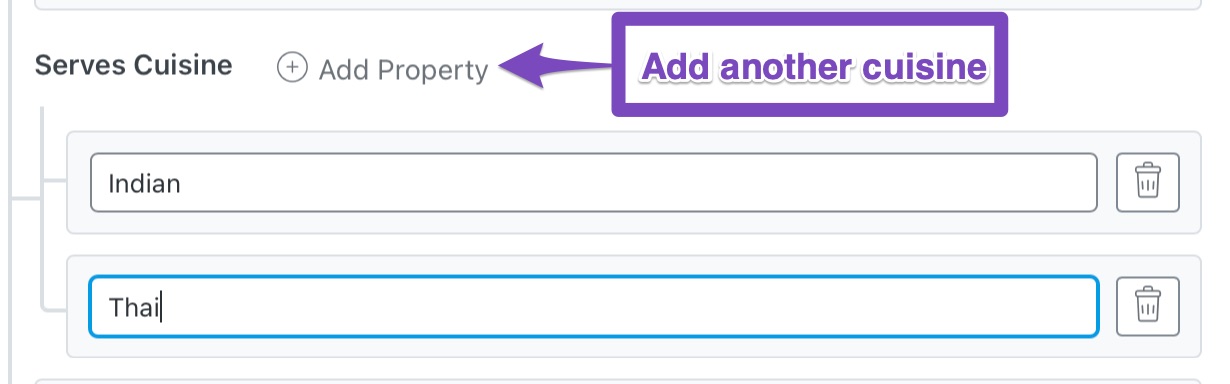Click the "Add another cuisine" purple callout

point(809,65)
